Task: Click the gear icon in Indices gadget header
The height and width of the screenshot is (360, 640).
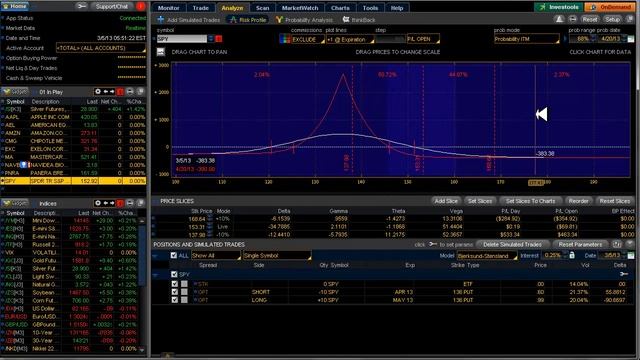Action: point(98,203)
